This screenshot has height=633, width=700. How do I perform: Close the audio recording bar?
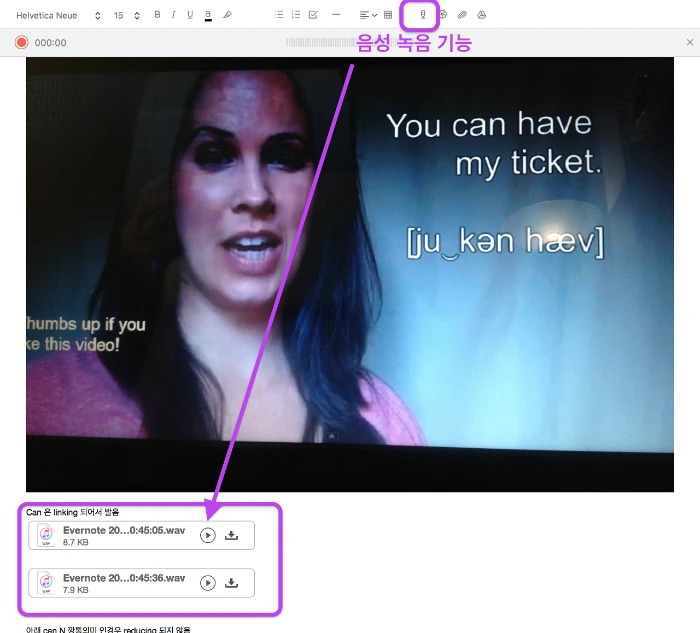coord(690,42)
